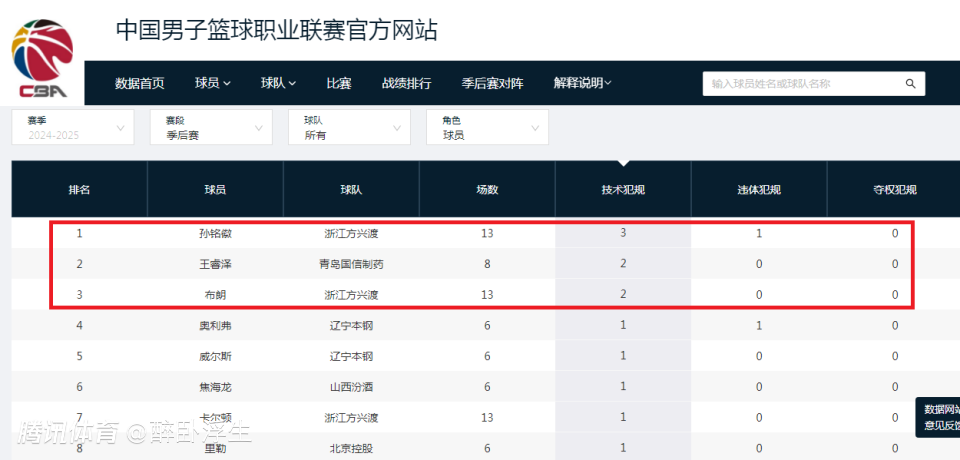The width and height of the screenshot is (960, 460).
Task: Click the search magnifier icon
Action: tap(910, 84)
